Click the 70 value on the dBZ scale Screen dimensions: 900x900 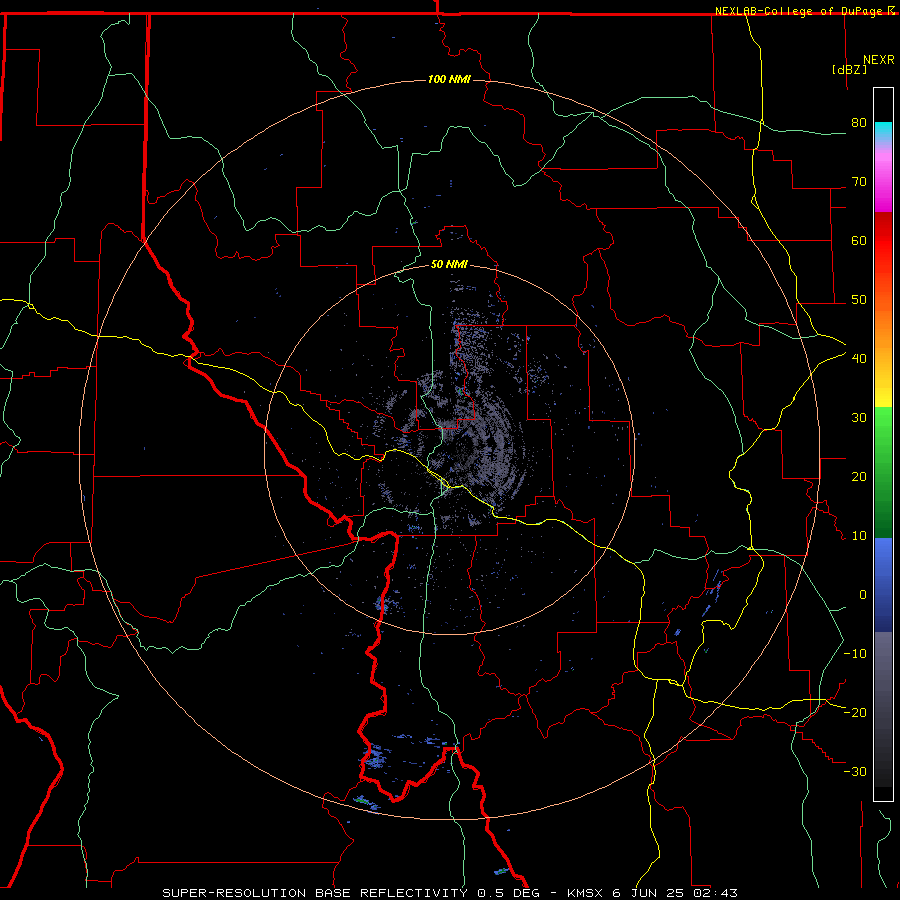pyautogui.click(x=859, y=181)
